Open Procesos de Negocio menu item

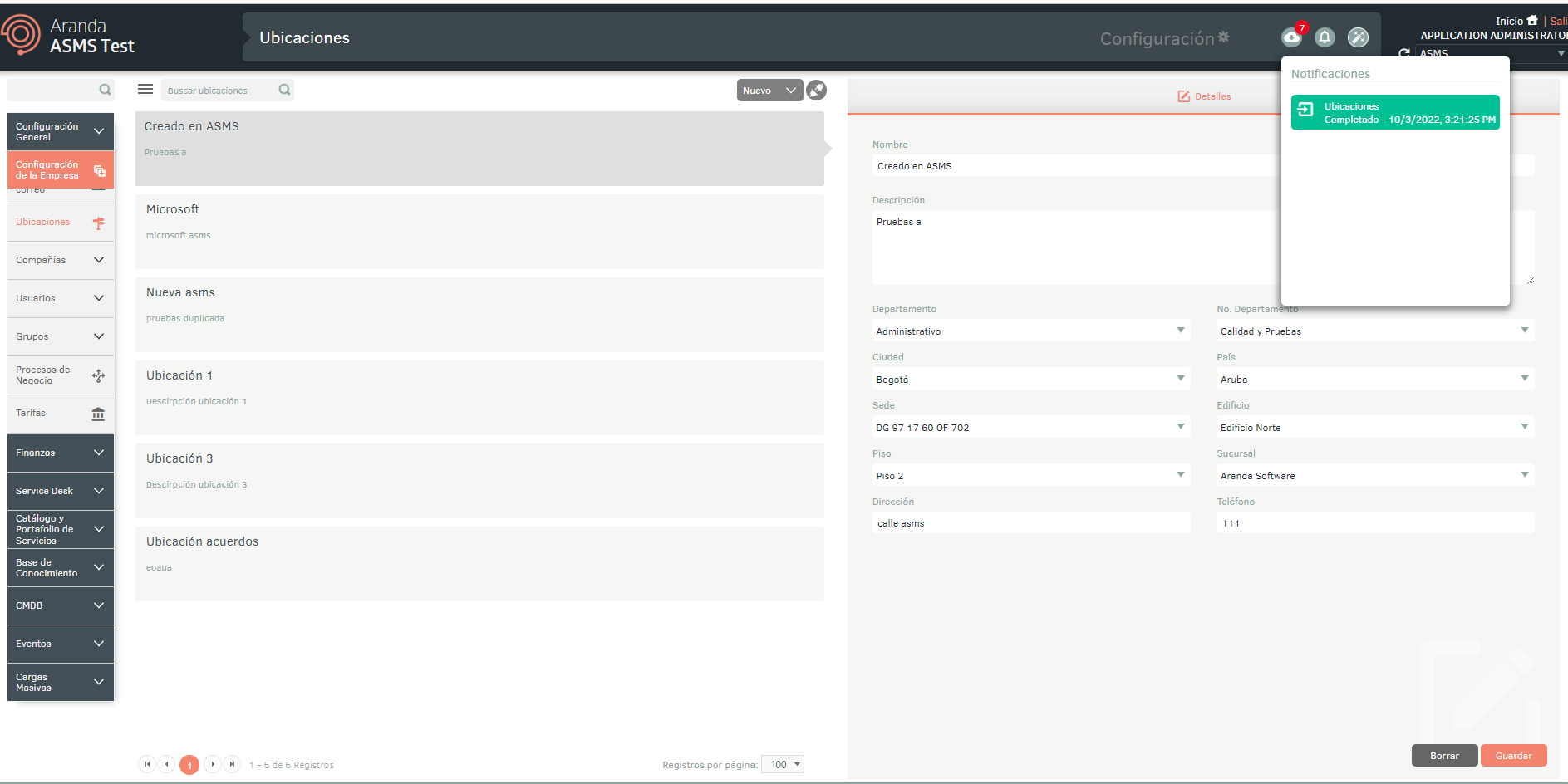61,375
